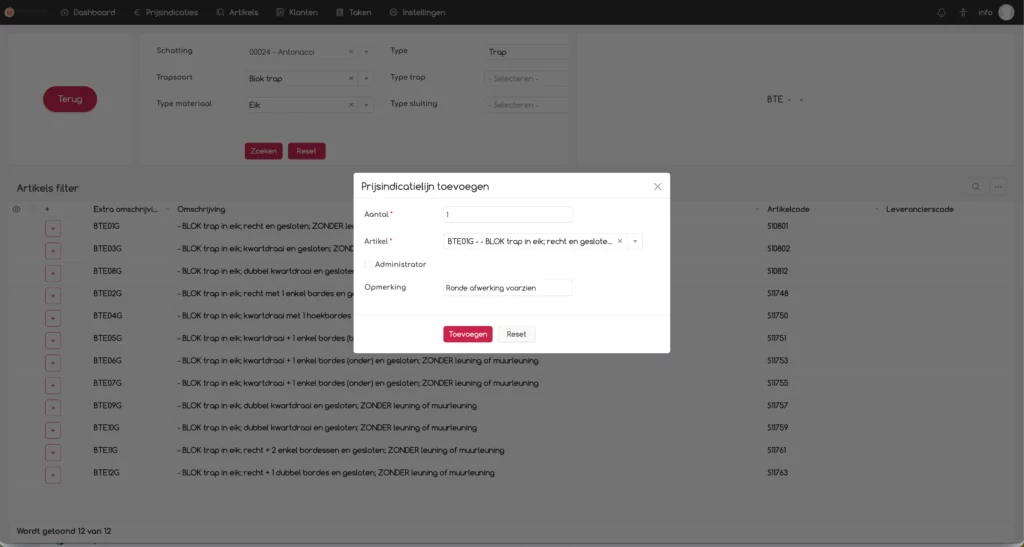
Task: Open Taken in the top menu
Action: (353, 12)
